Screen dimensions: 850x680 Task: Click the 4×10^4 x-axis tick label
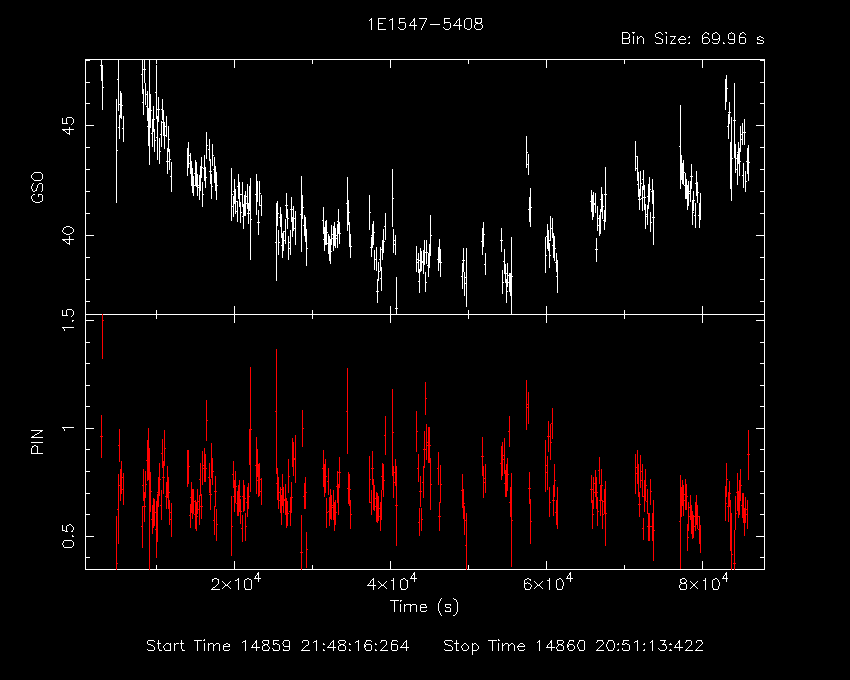click(x=391, y=584)
